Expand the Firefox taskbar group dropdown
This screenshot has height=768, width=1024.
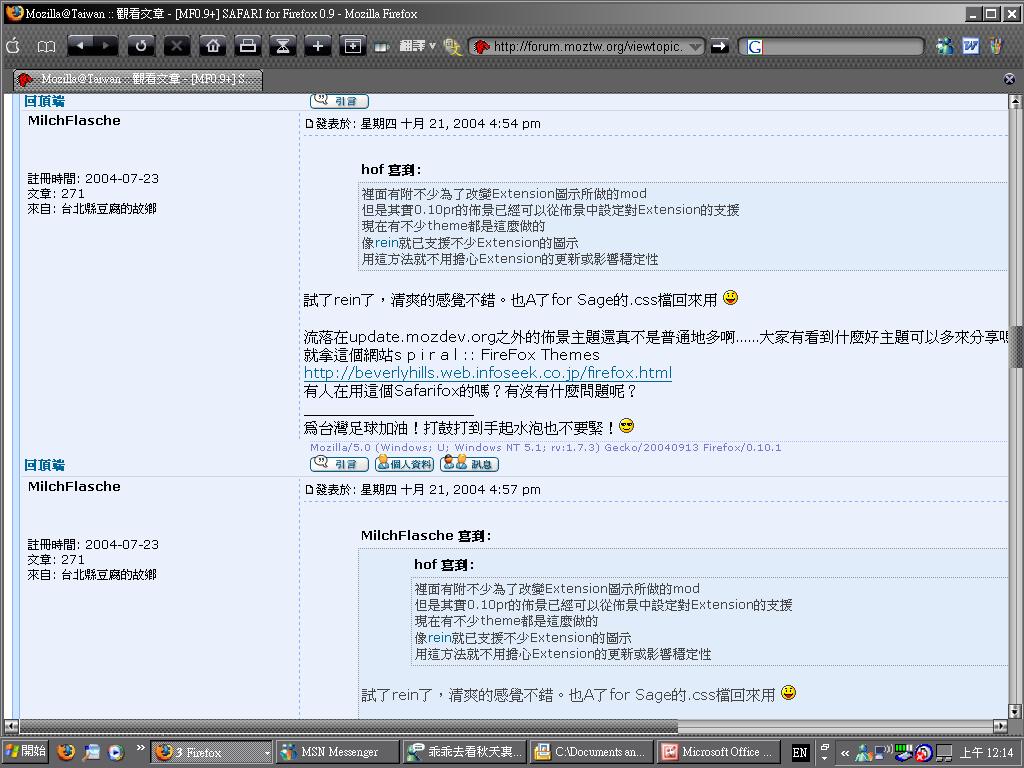(267, 752)
